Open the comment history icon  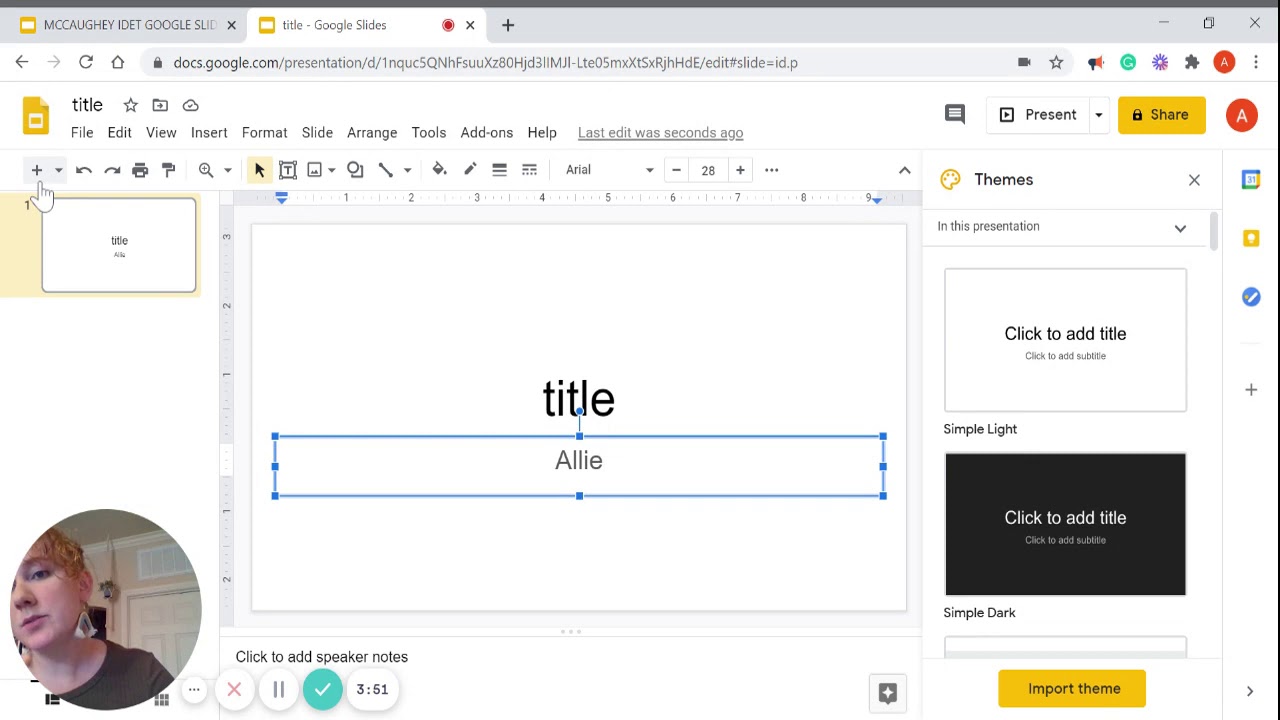955,114
